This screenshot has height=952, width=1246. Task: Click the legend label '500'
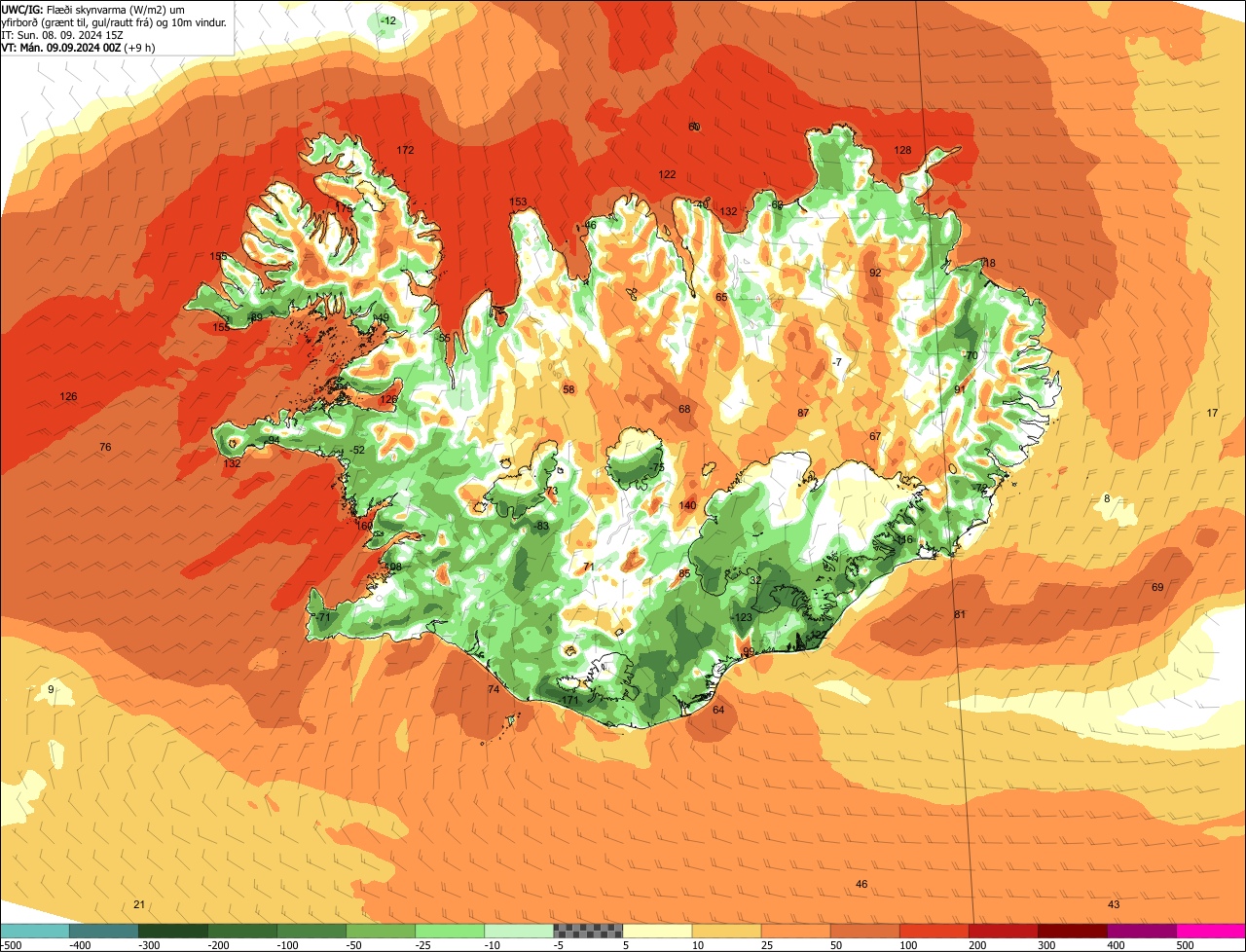click(x=1185, y=944)
